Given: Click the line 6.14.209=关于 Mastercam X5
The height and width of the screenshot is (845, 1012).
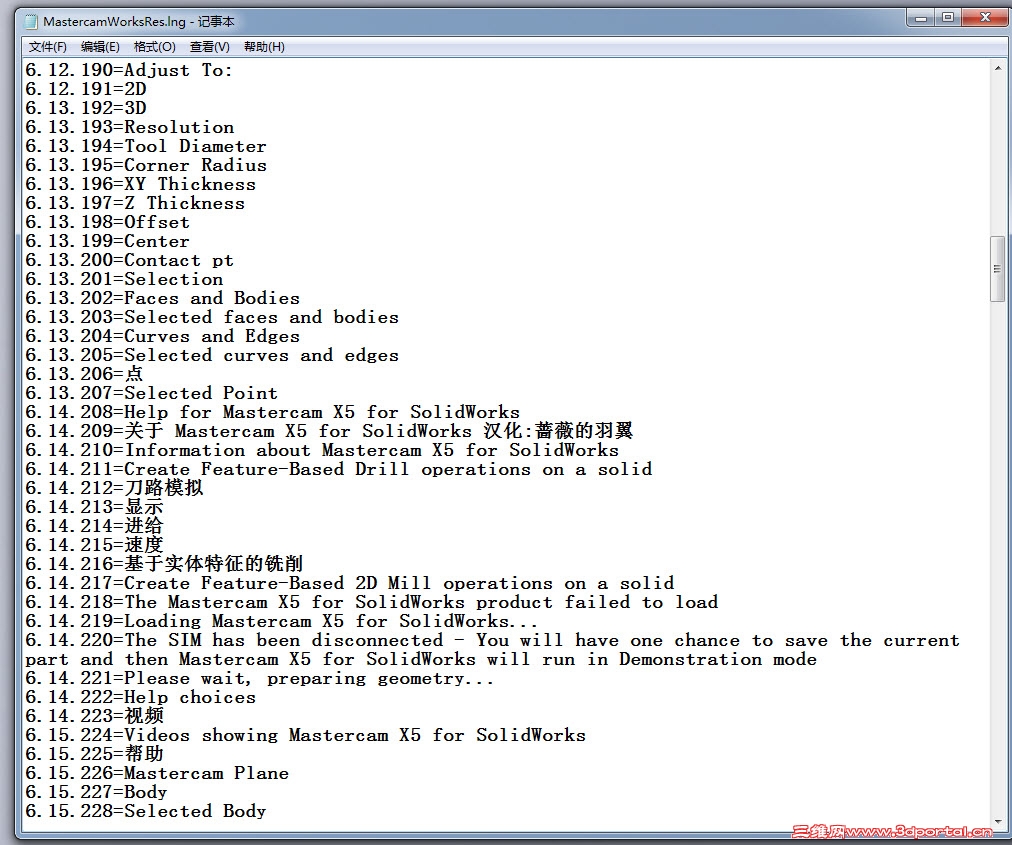Looking at the screenshot, I should click(x=329, y=431).
